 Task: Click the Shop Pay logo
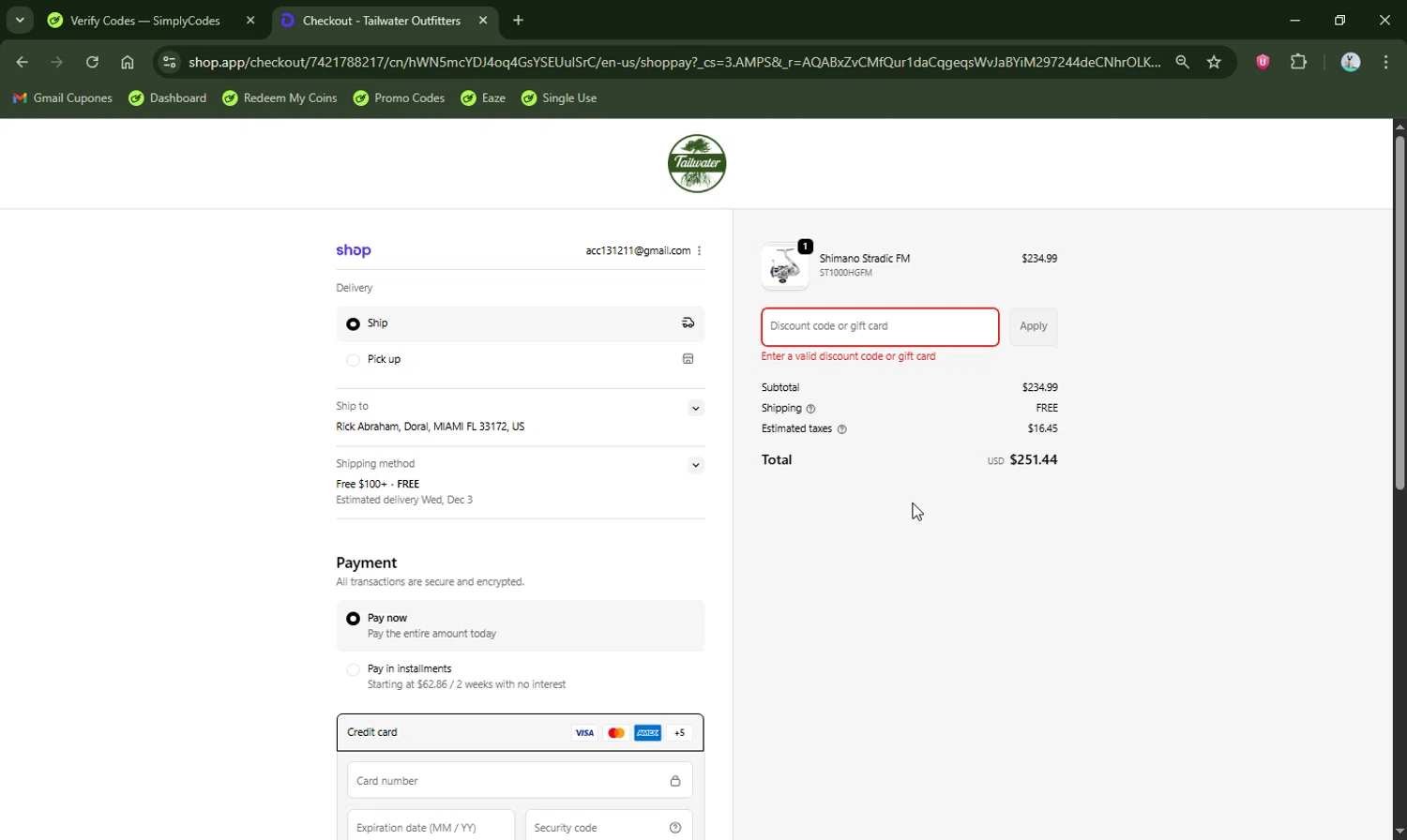tap(354, 250)
